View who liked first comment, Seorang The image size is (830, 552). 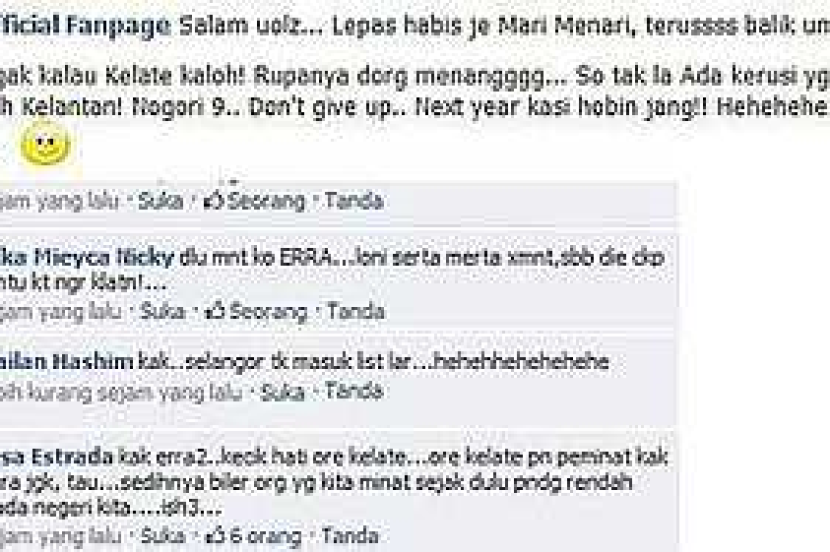pos(267,201)
